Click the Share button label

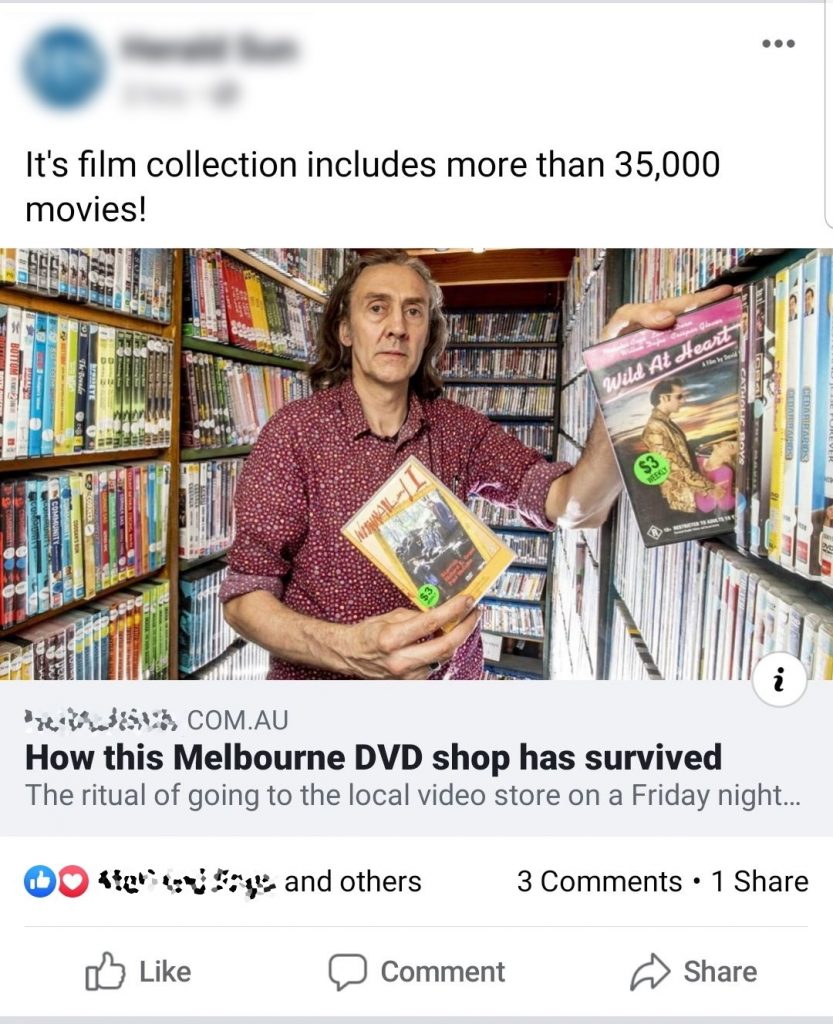(x=720, y=972)
